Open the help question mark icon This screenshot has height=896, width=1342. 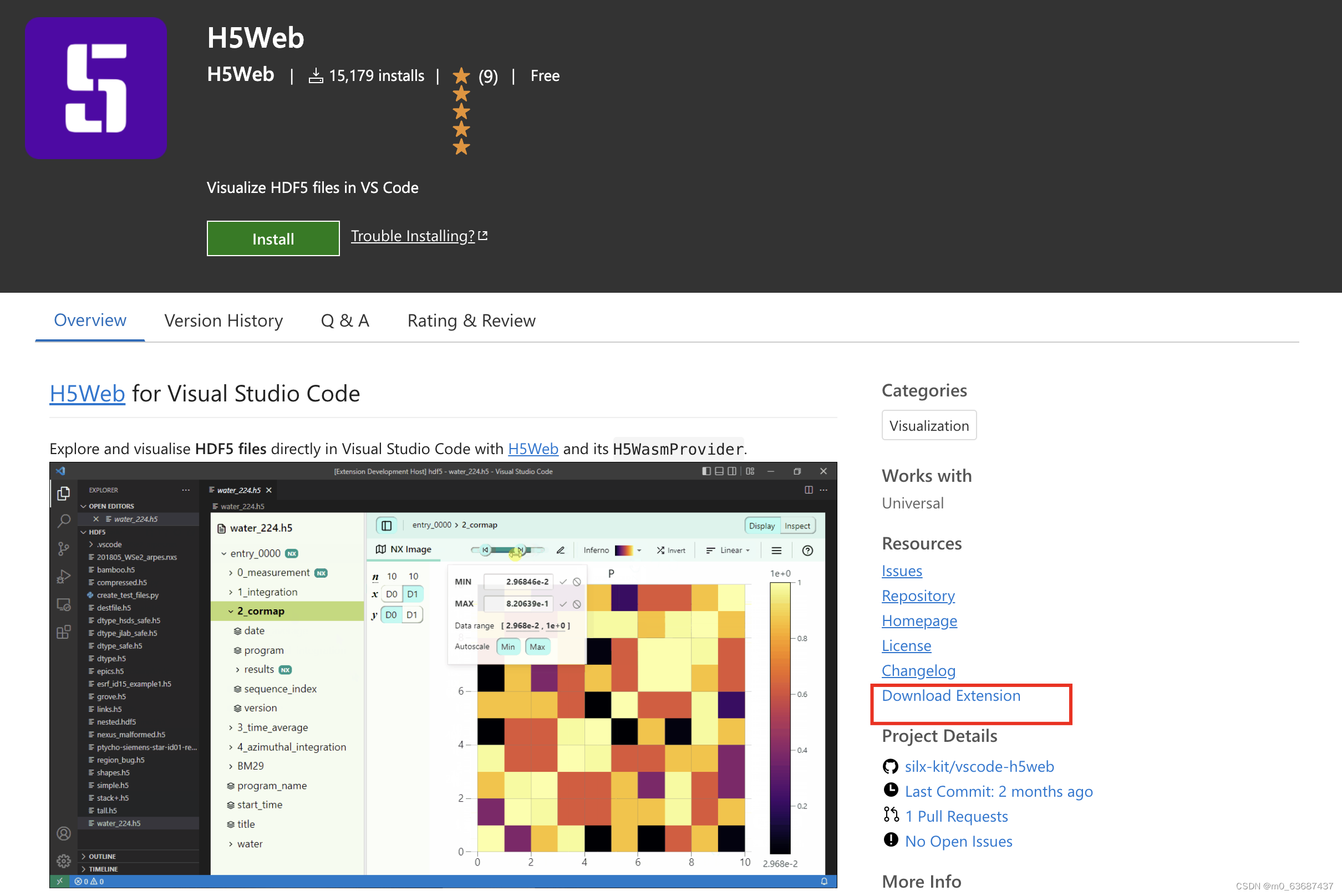coord(808,550)
